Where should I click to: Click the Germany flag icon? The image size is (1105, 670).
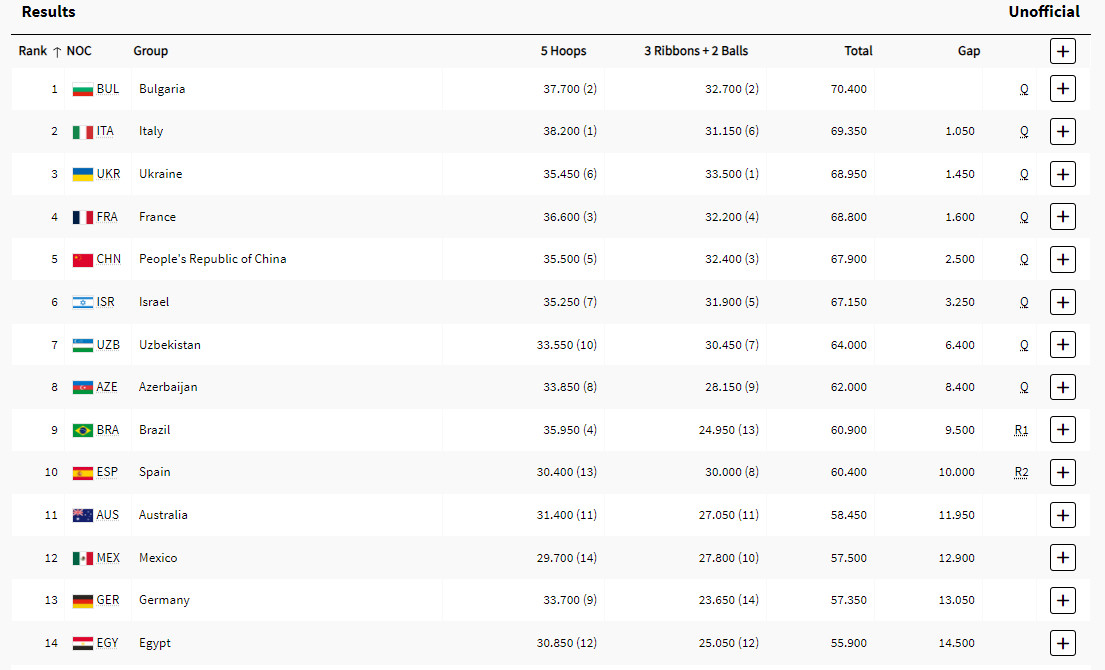click(82, 601)
